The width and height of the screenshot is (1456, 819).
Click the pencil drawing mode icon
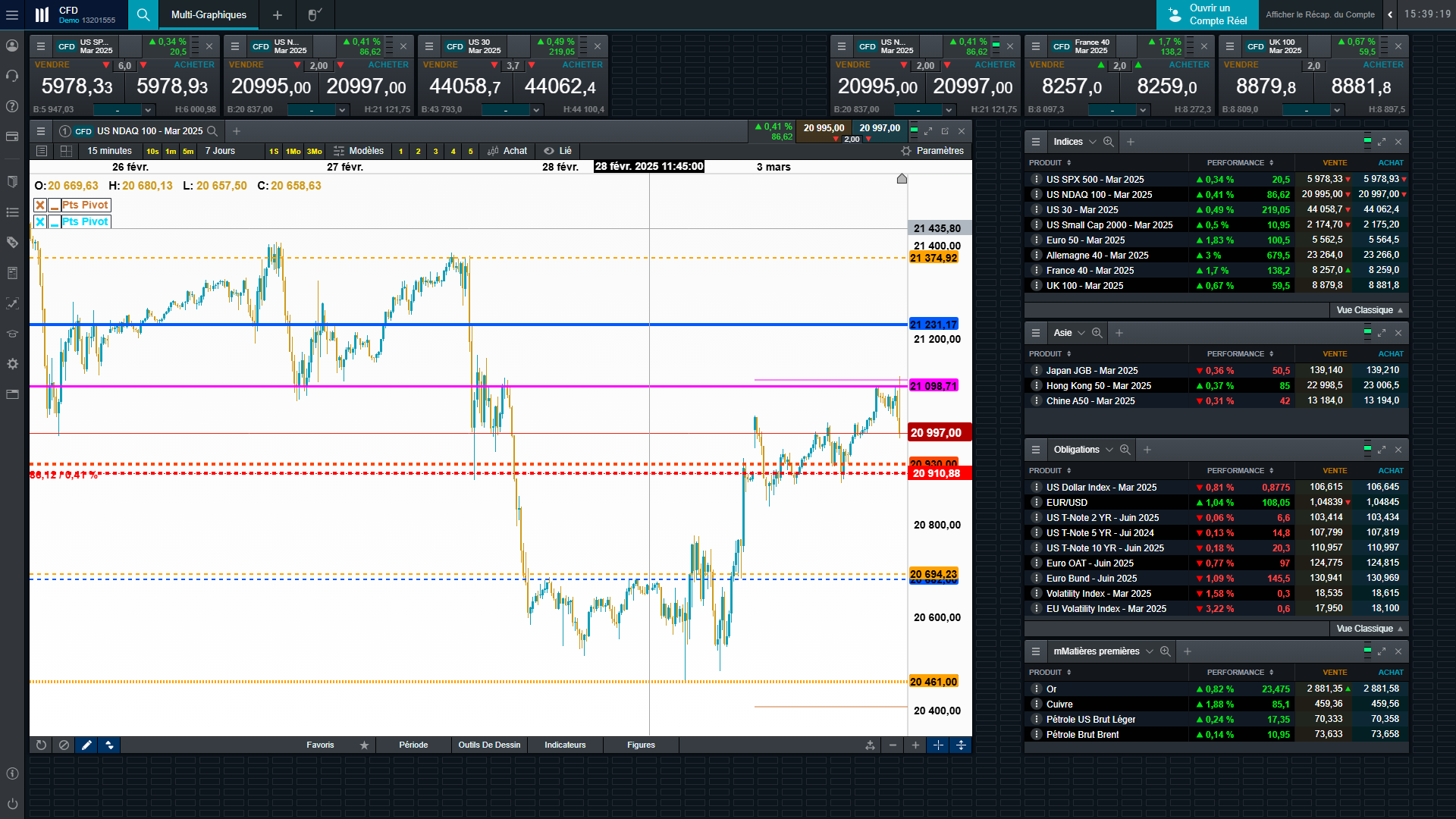(86, 745)
